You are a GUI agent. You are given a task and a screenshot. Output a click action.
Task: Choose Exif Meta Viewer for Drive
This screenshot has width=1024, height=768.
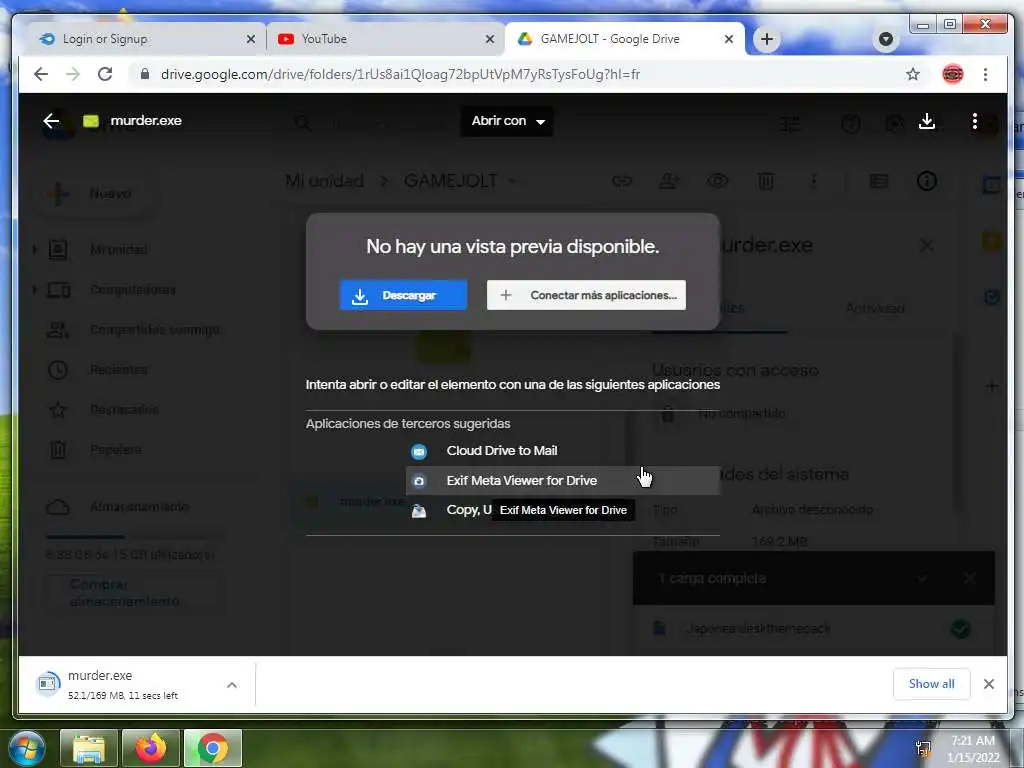point(562,481)
